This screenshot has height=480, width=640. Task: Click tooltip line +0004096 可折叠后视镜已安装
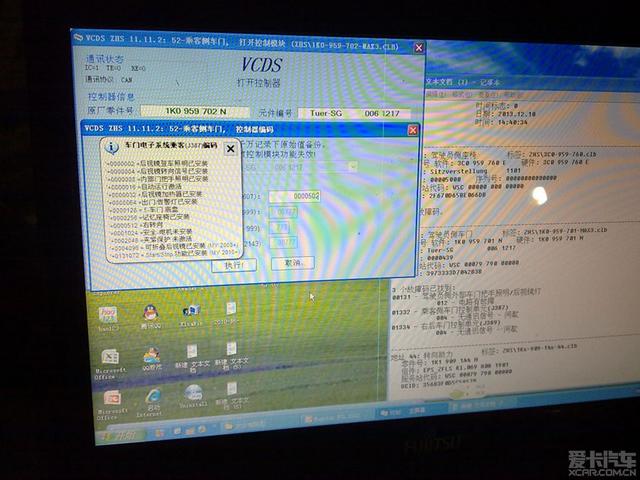click(174, 246)
